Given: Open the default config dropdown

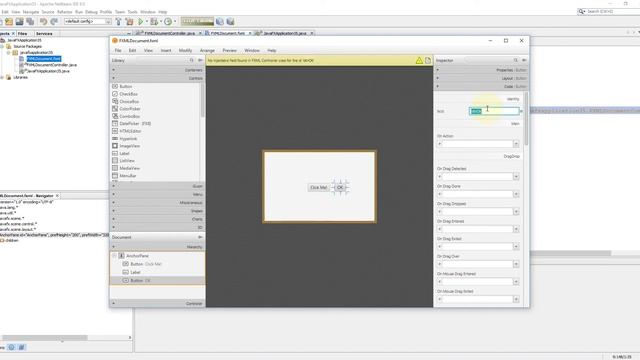Looking at the screenshot, I should click(108, 21).
